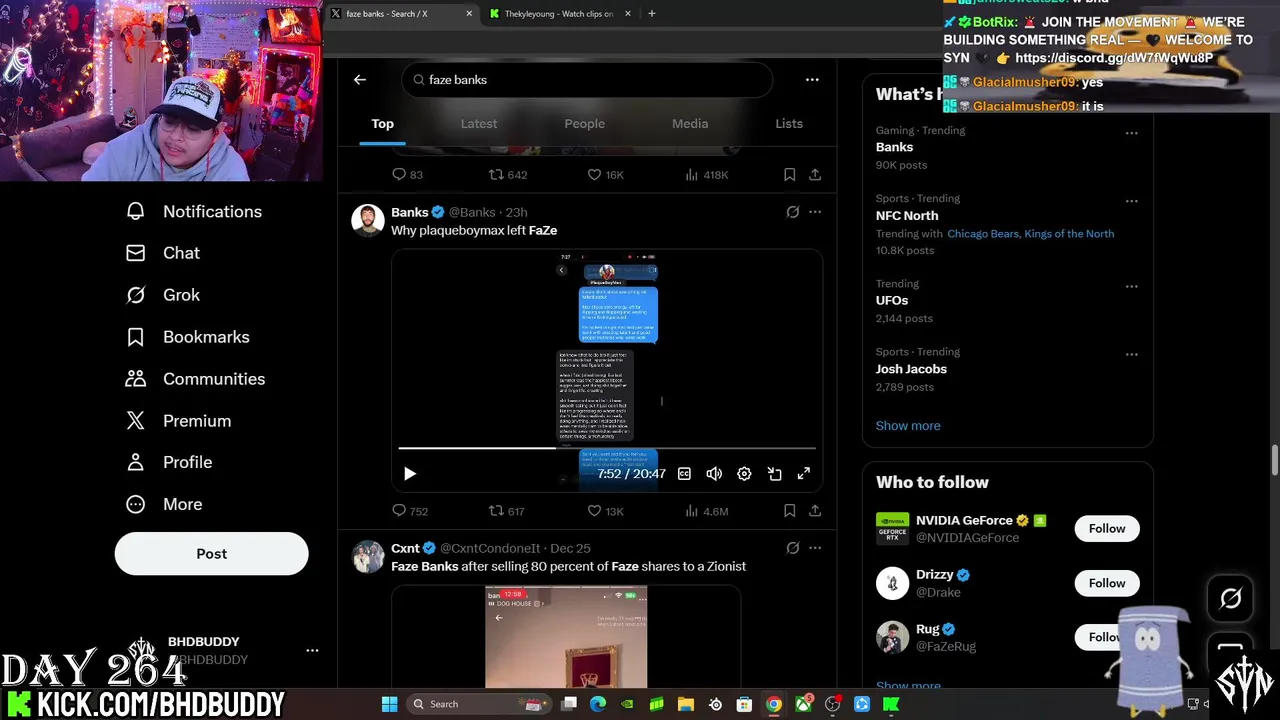The width and height of the screenshot is (1280, 720).
Task: Toggle video captions
Action: (684, 474)
